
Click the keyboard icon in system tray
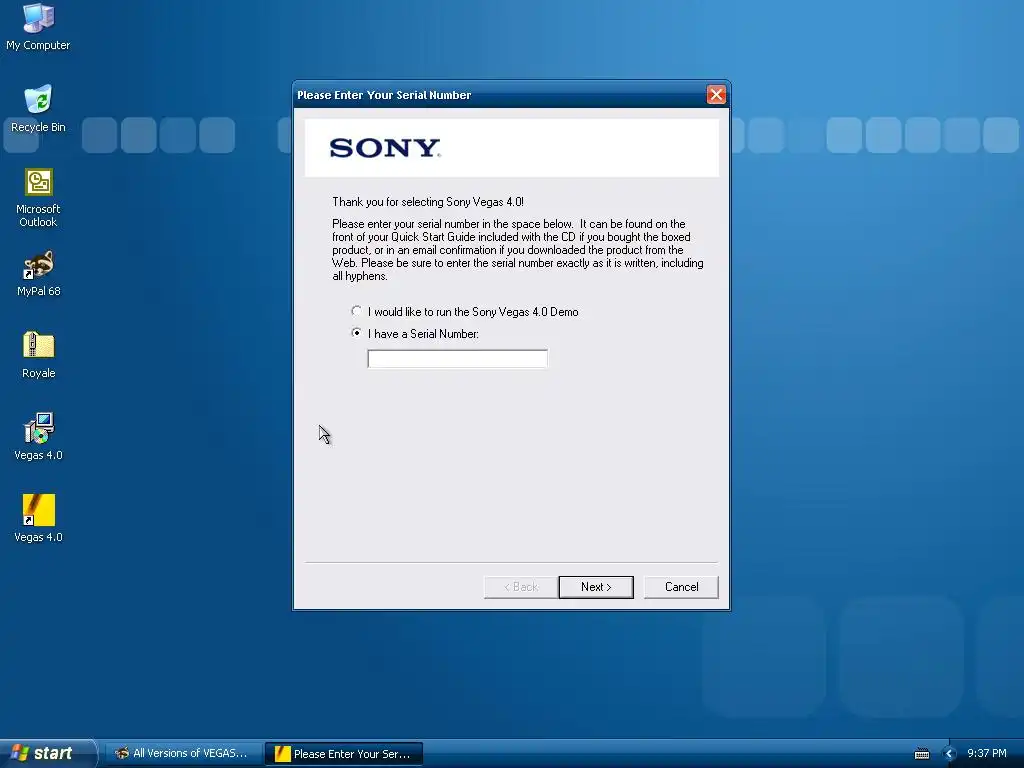[921, 754]
